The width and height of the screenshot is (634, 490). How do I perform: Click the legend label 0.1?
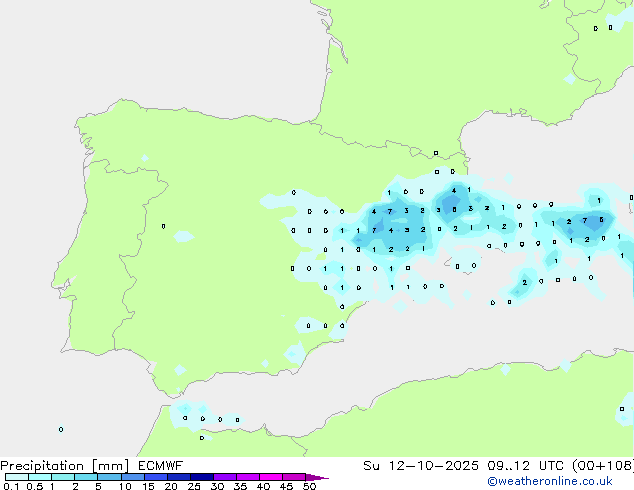tap(11, 486)
